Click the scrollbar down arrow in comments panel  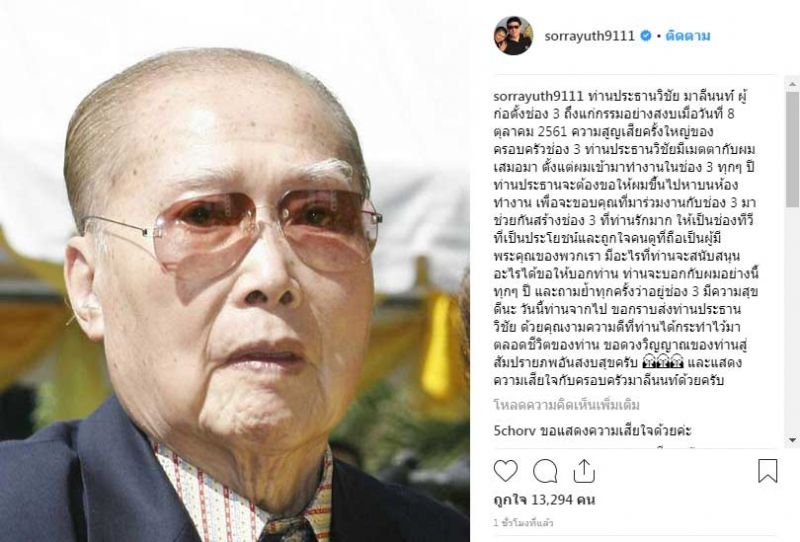[792, 439]
